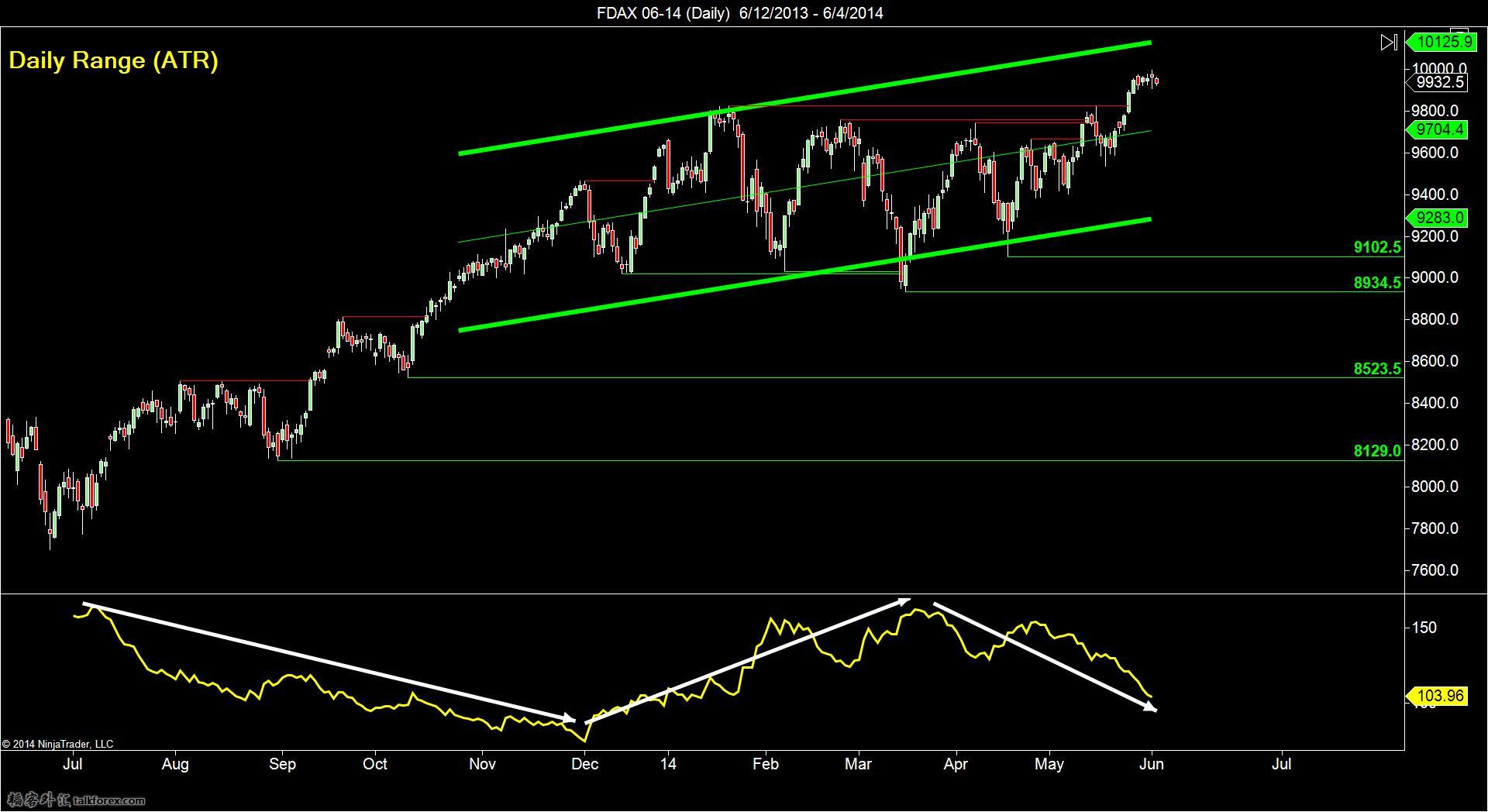The image size is (1488, 812).
Task: Click the 150 ATR axis label
Action: point(1424,628)
